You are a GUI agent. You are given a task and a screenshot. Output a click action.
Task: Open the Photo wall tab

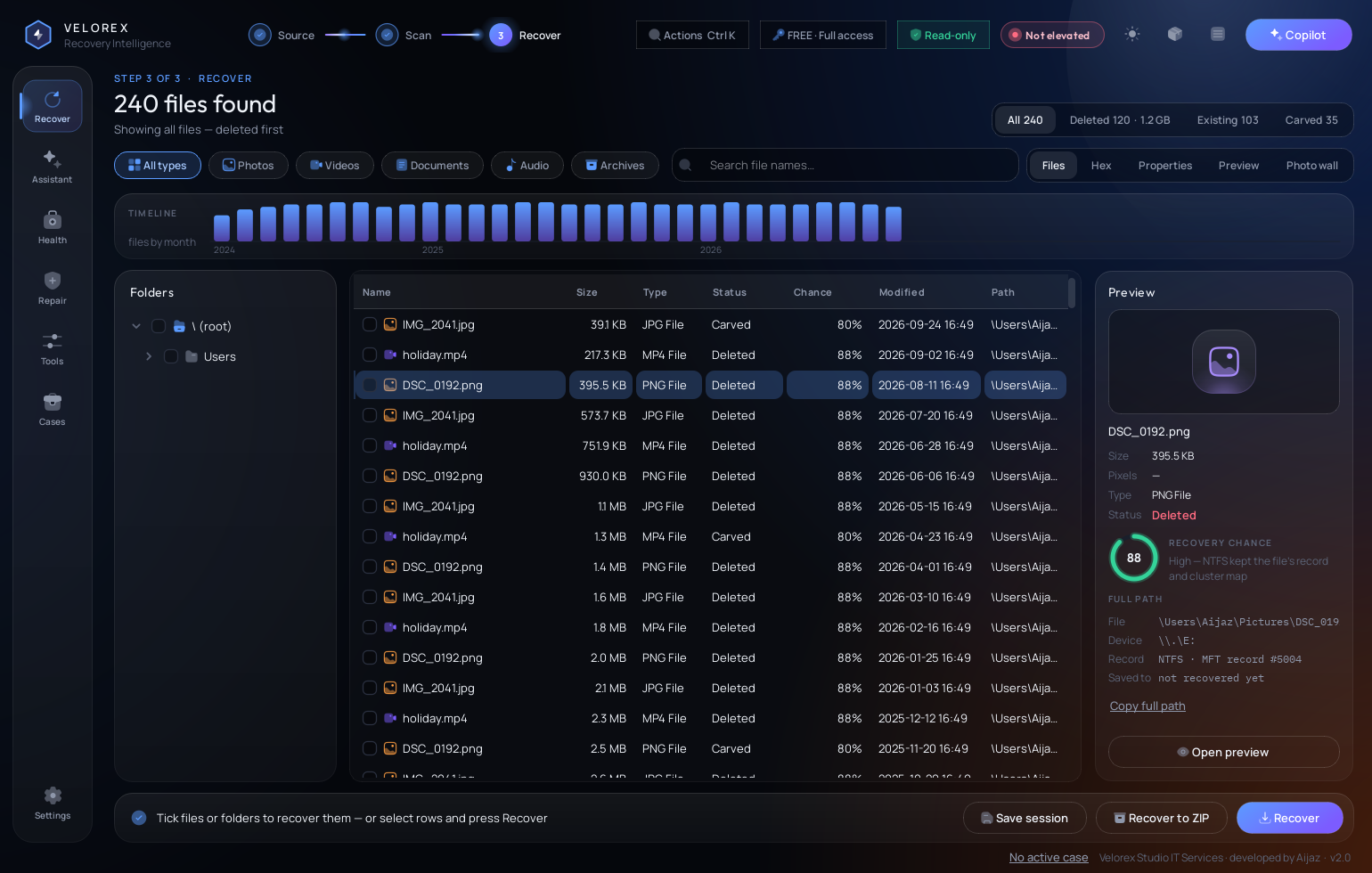(1312, 165)
